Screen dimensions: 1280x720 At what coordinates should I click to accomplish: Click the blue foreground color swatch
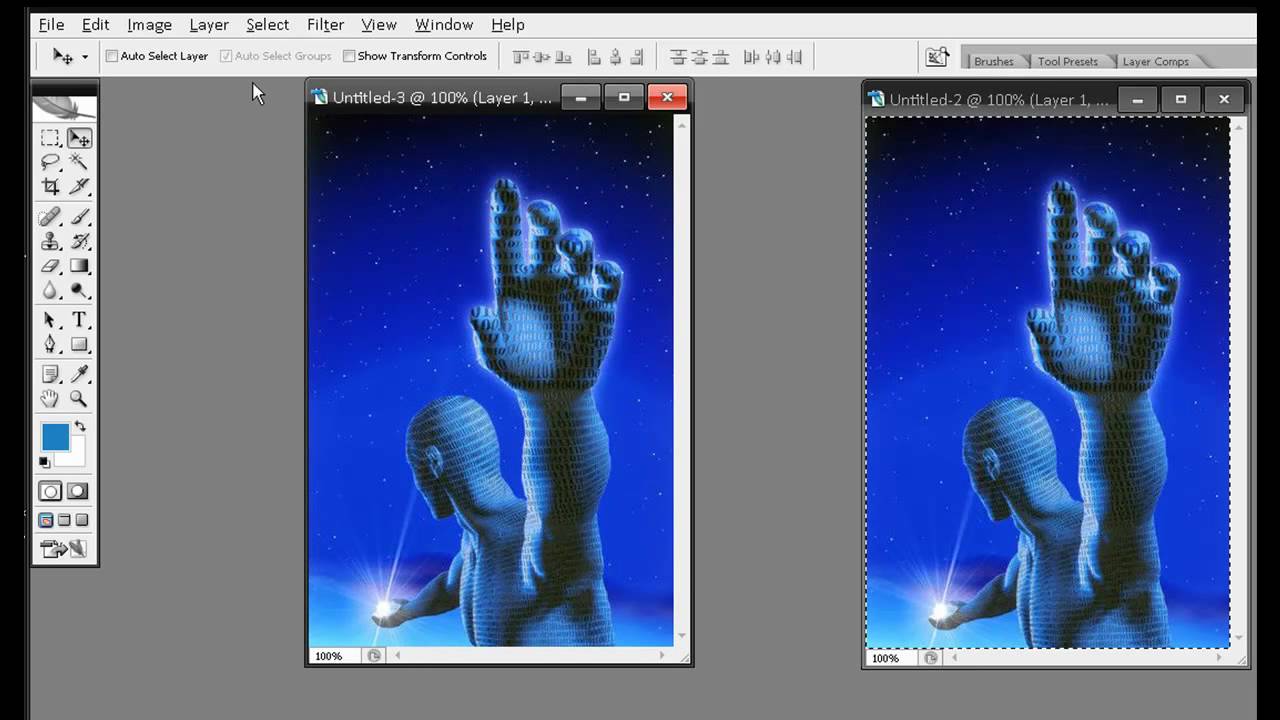pyautogui.click(x=55, y=437)
